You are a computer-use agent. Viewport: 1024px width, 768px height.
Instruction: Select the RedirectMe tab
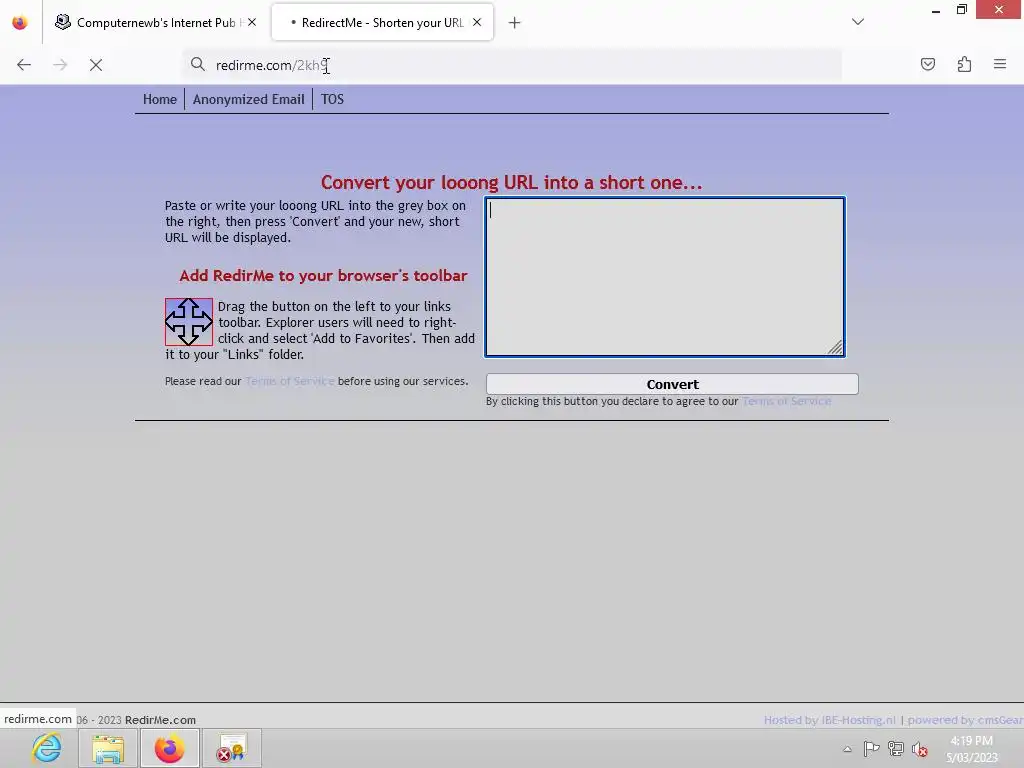pos(382,23)
